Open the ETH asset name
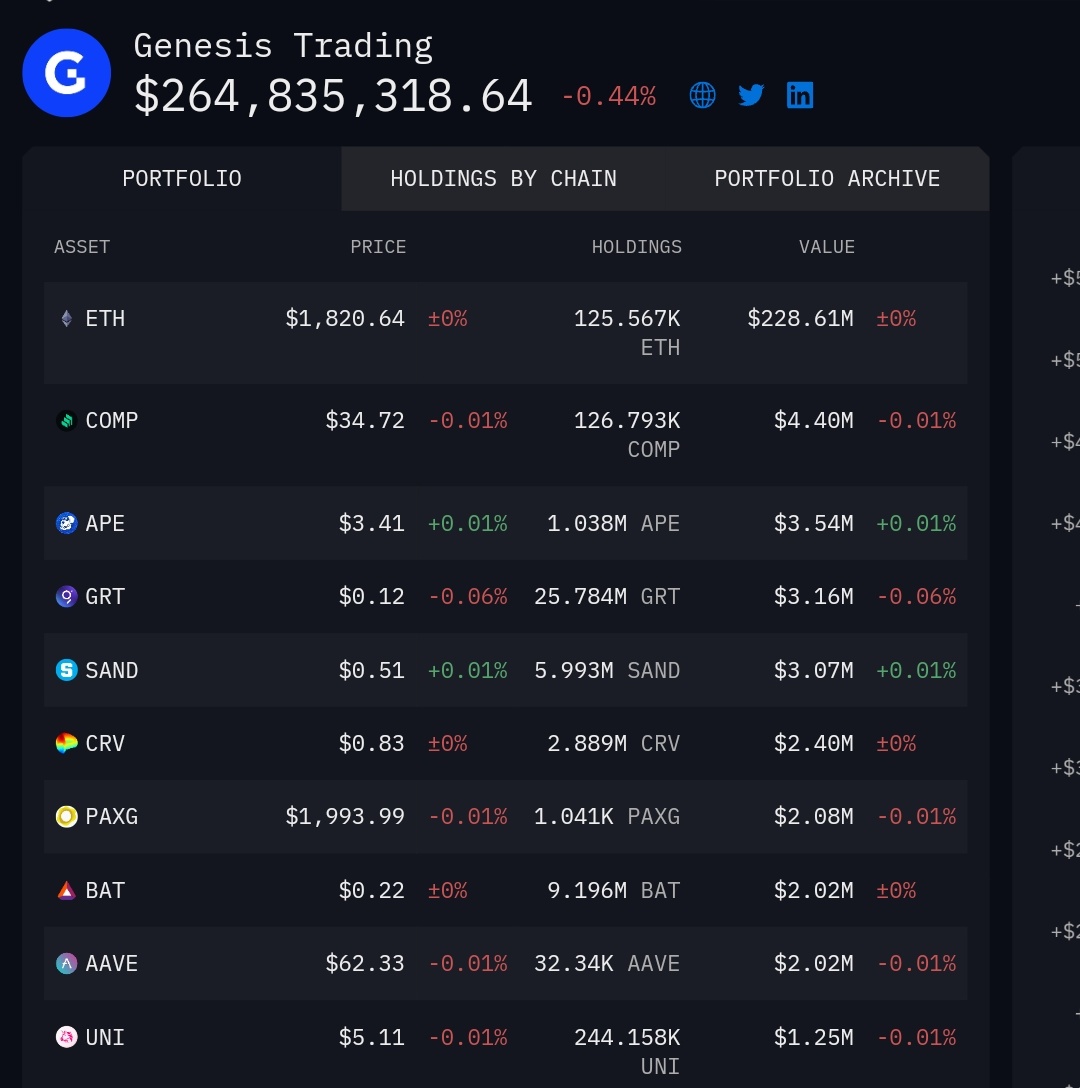Screen dimensions: 1080x1088 click(105, 318)
